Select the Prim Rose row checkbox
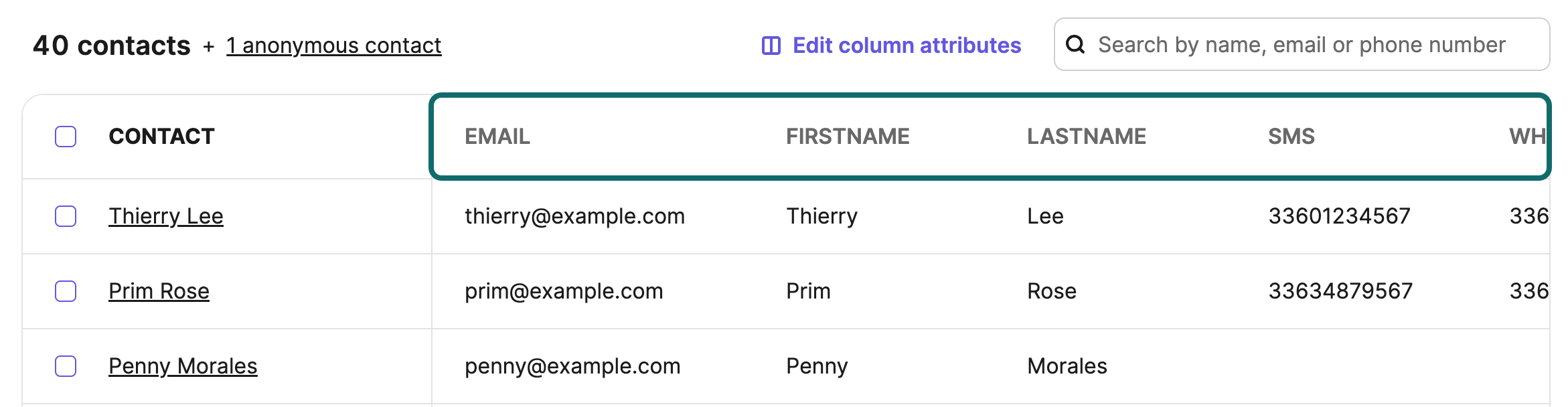 pos(66,291)
